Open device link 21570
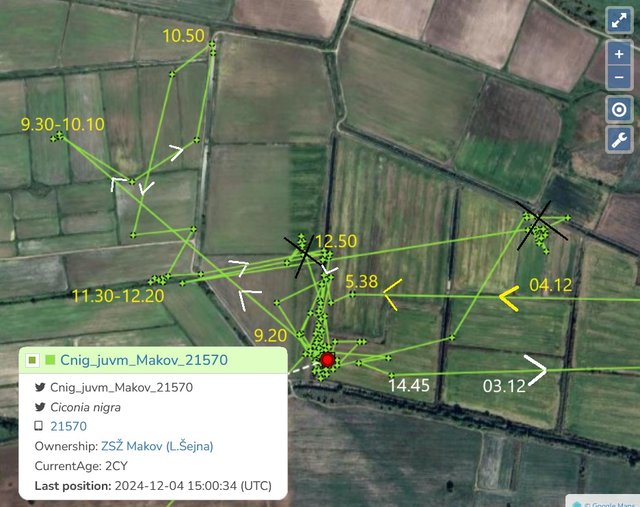The image size is (640, 507). coord(69,426)
